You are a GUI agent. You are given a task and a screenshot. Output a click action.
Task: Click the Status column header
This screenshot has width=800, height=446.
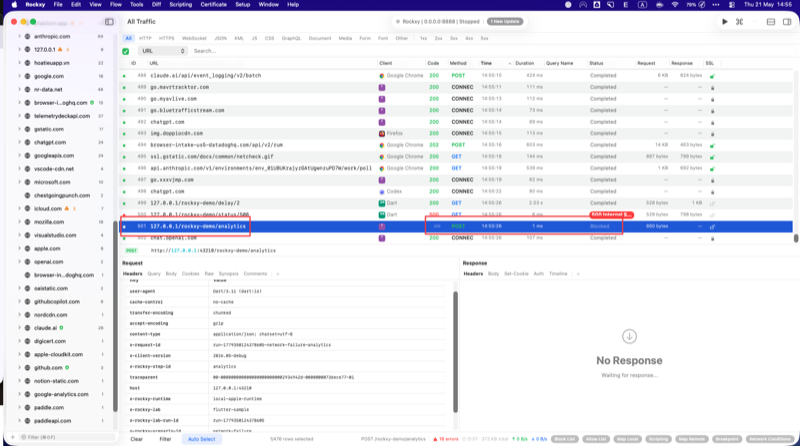point(596,63)
